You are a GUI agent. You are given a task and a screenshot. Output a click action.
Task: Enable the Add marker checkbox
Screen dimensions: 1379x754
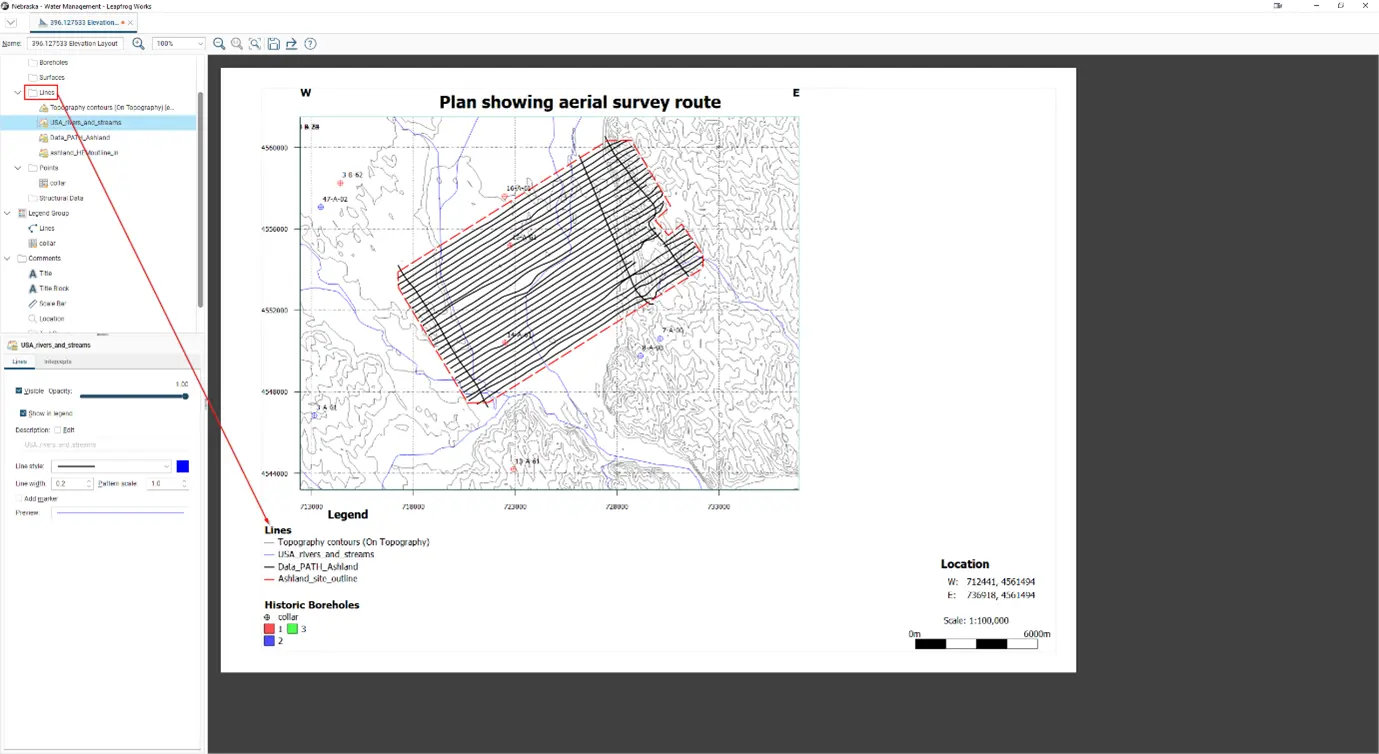tap(19, 498)
